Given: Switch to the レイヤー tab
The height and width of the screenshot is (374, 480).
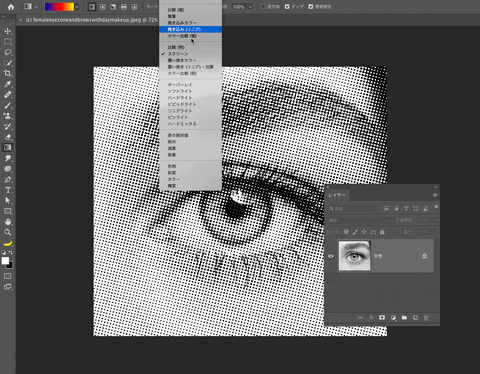Looking at the screenshot, I should click(x=337, y=195).
